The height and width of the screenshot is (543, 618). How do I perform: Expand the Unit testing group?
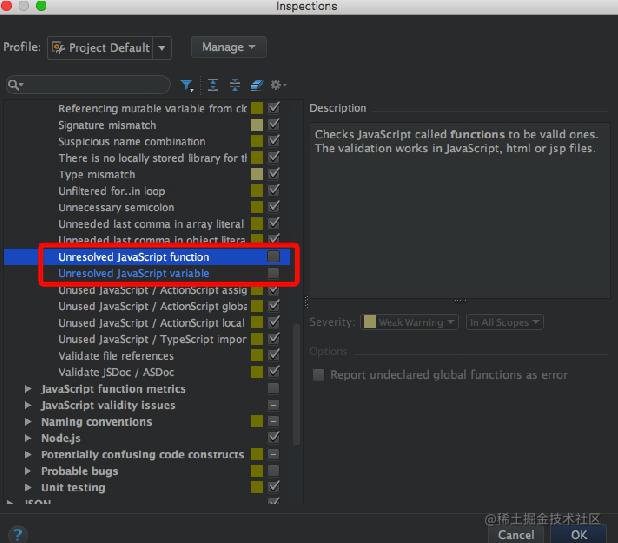(28, 487)
